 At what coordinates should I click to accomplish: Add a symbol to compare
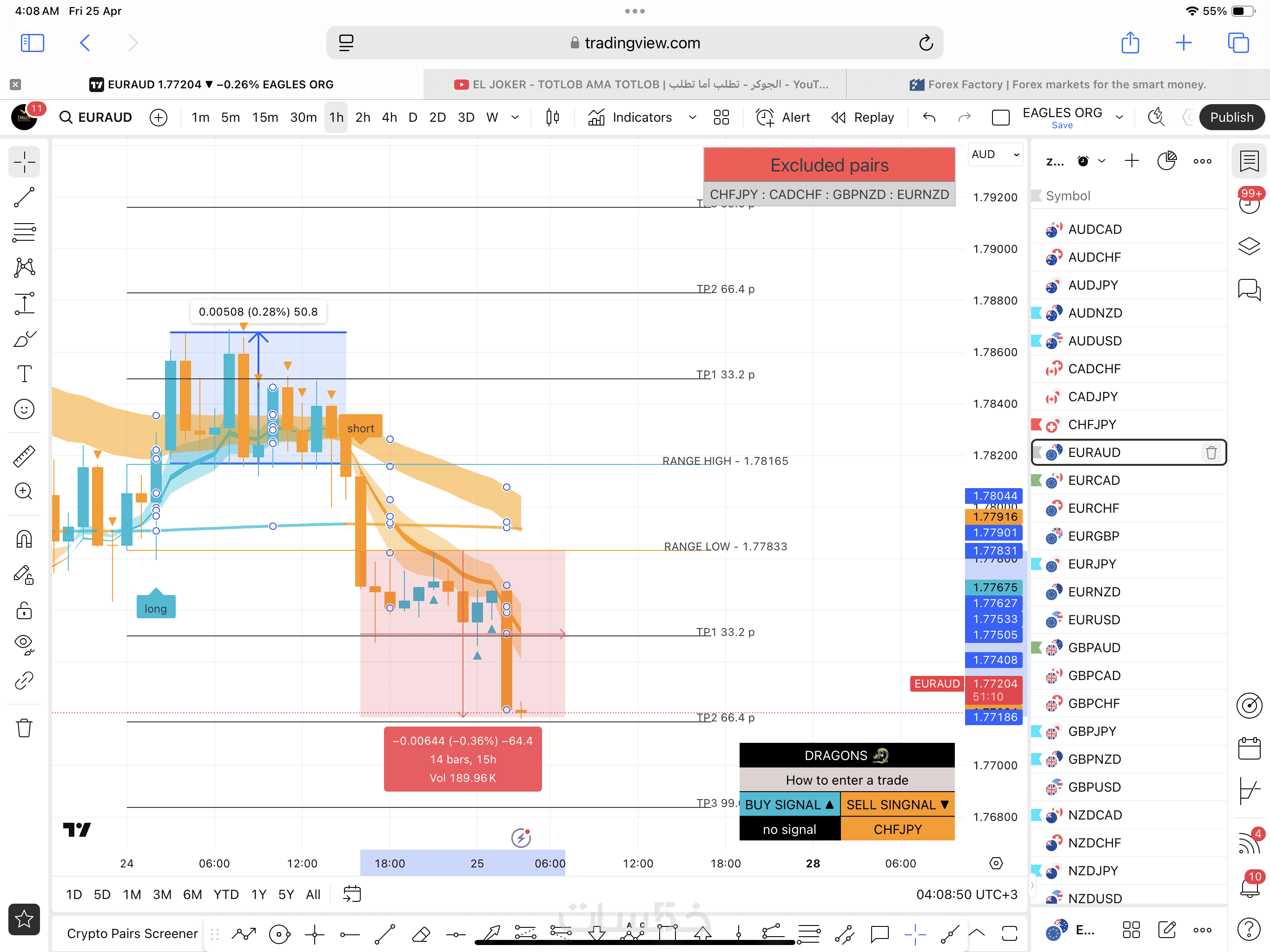coord(159,117)
